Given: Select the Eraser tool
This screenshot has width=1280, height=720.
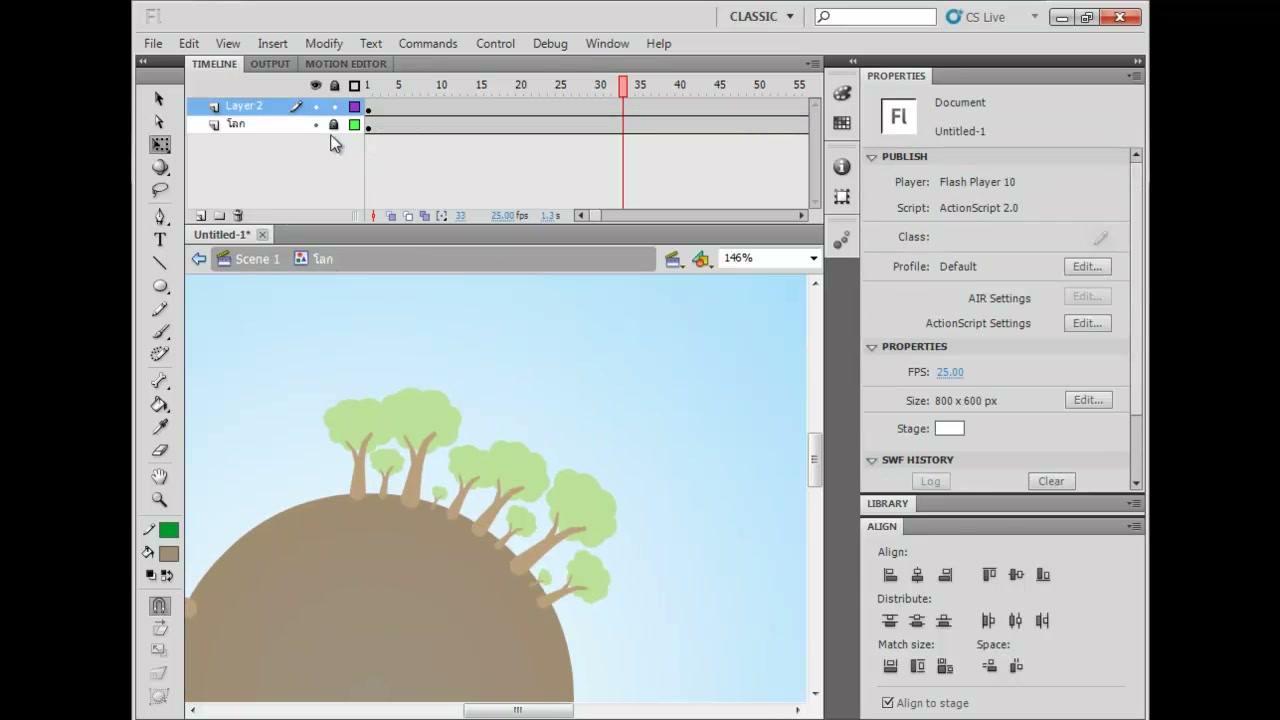Looking at the screenshot, I should pyautogui.click(x=160, y=451).
